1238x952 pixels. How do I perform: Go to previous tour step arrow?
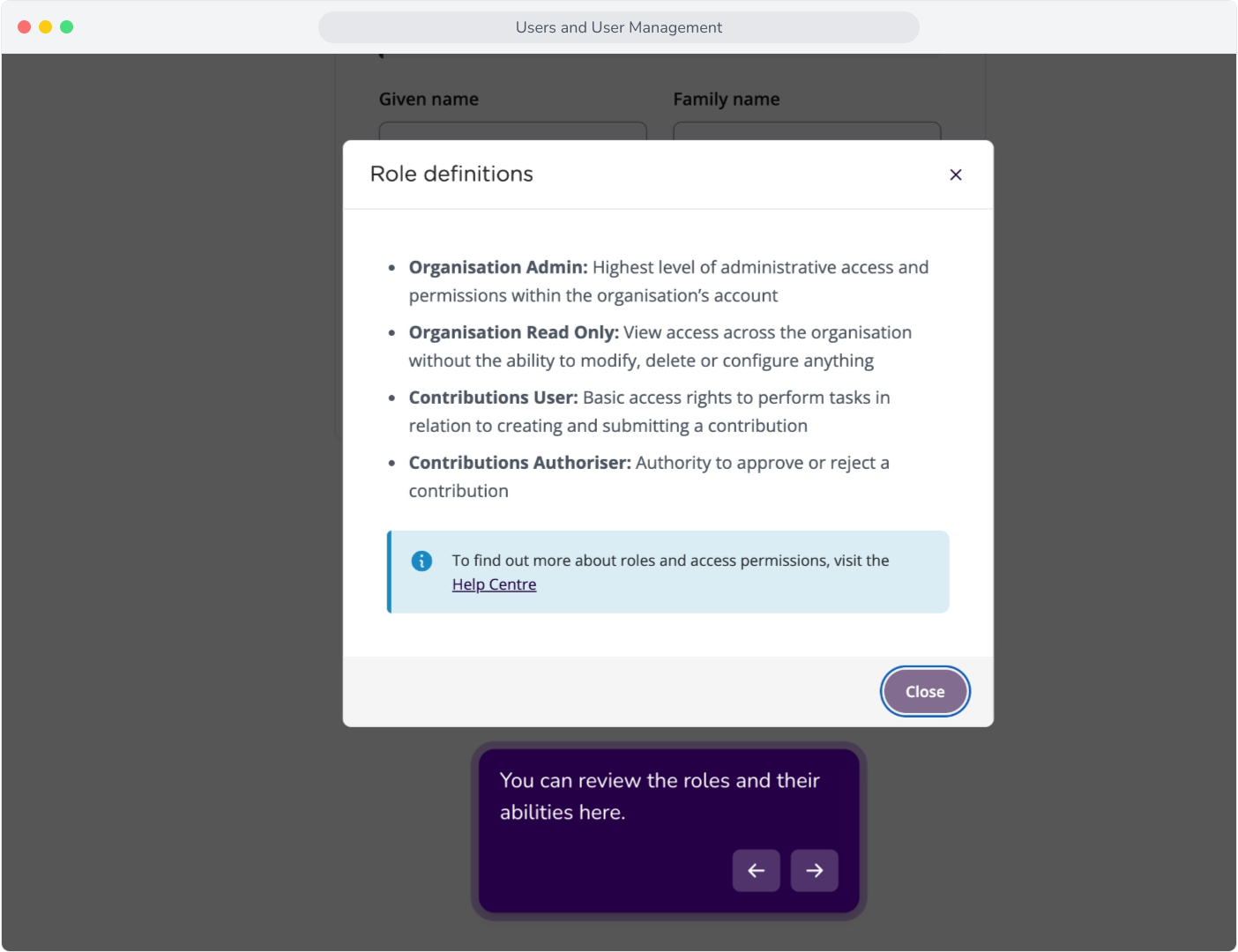click(x=757, y=871)
